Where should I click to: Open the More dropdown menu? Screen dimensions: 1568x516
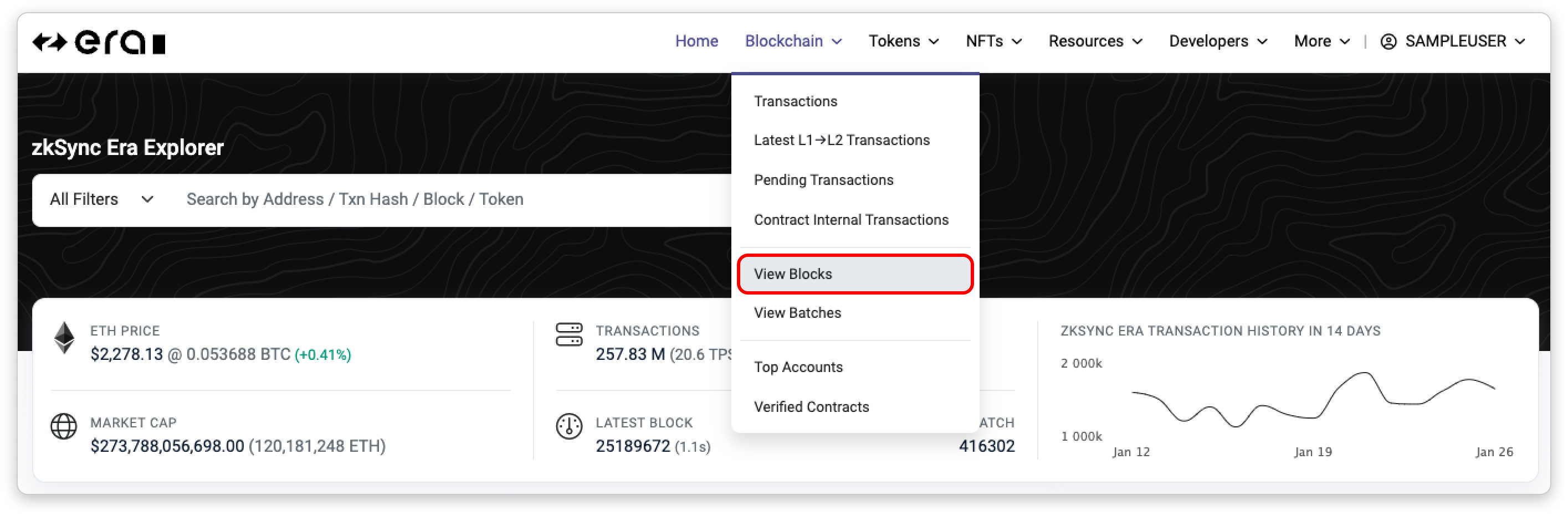click(1321, 42)
